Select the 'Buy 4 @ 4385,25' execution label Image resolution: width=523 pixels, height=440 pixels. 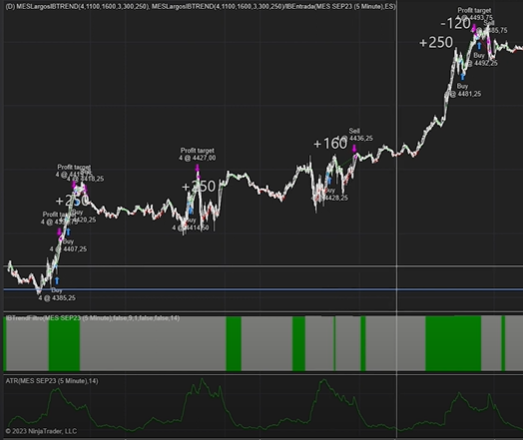pyautogui.click(x=57, y=294)
